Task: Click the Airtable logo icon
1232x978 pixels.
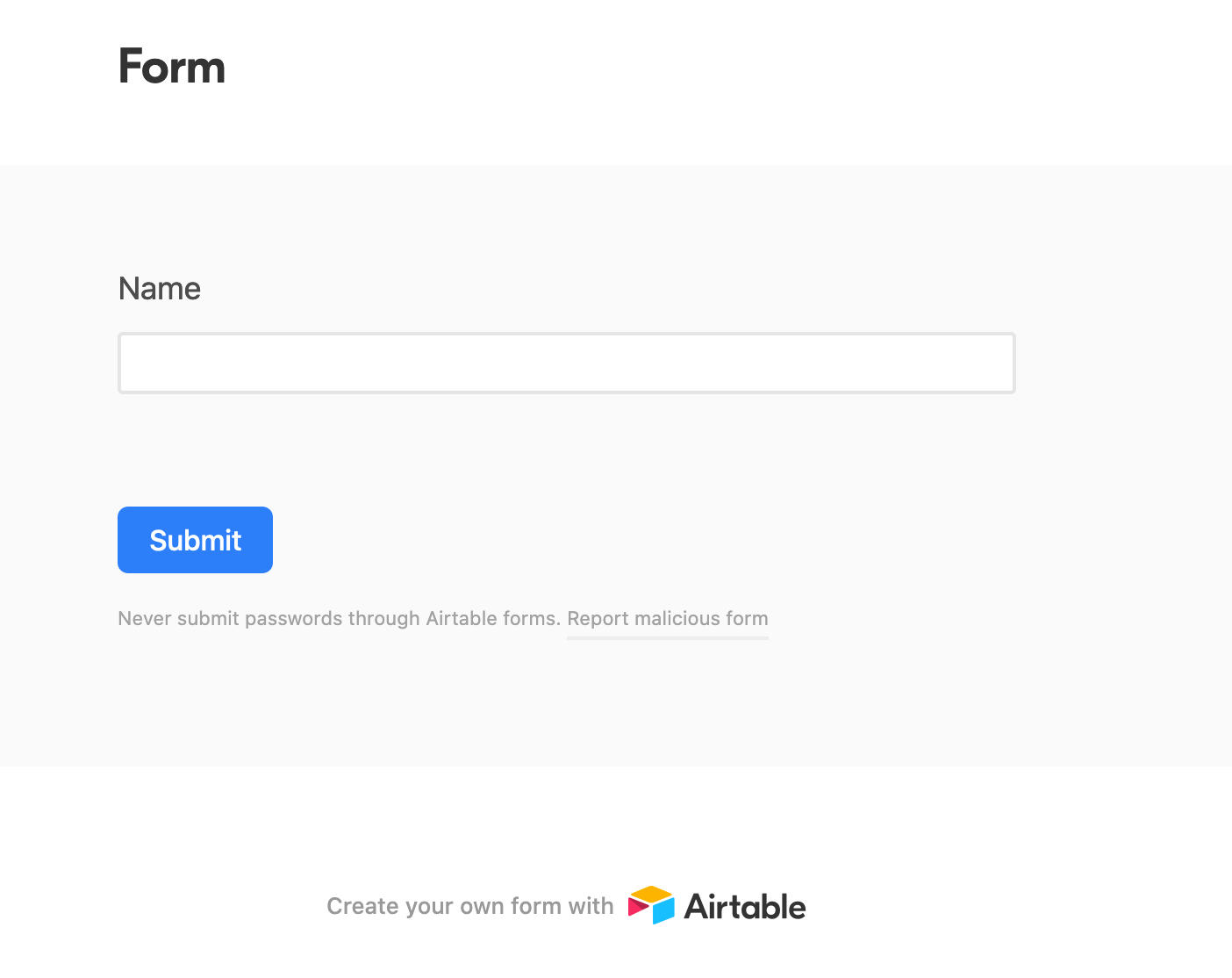Action: 651,905
